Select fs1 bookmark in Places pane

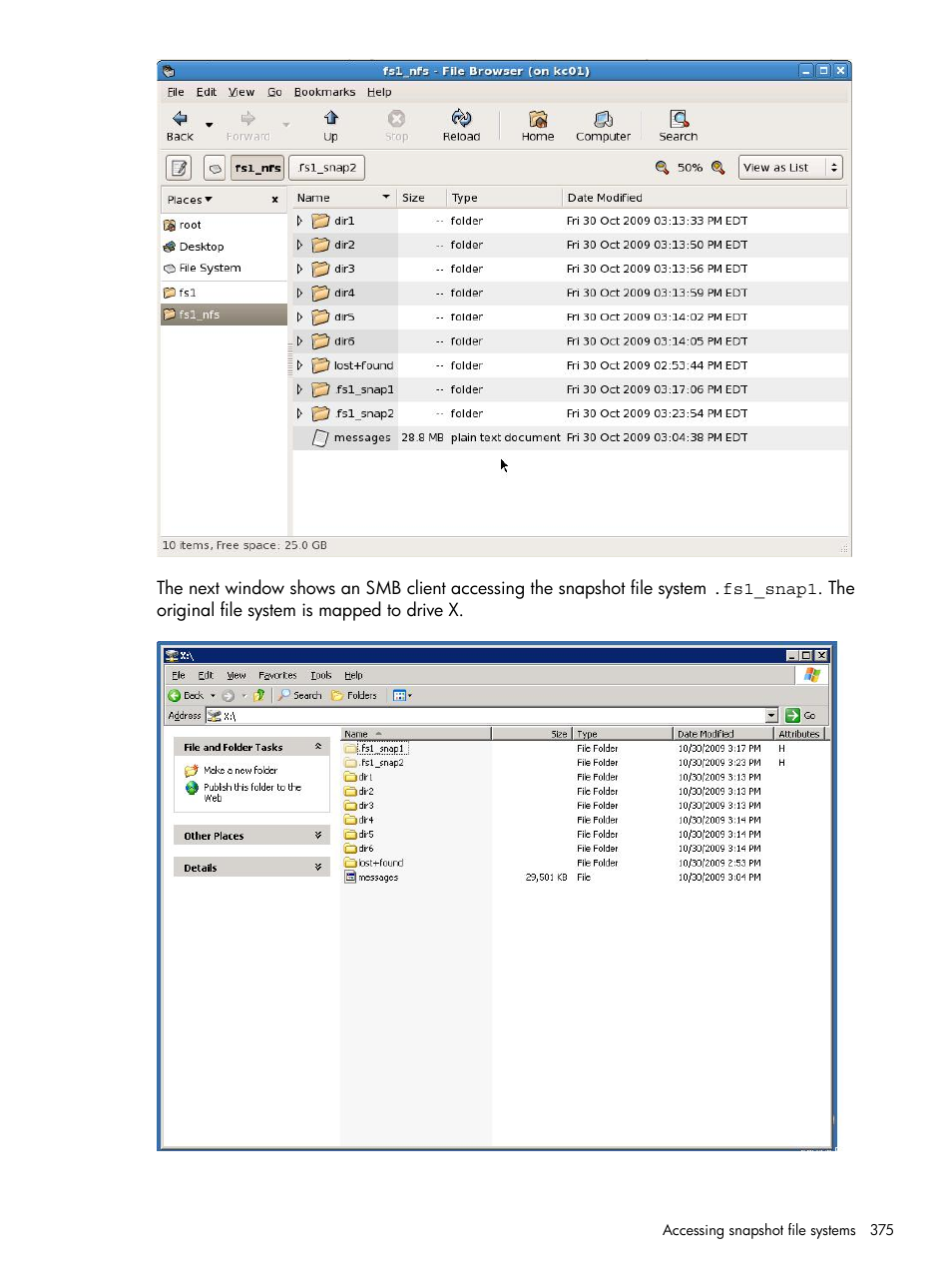[x=180, y=293]
